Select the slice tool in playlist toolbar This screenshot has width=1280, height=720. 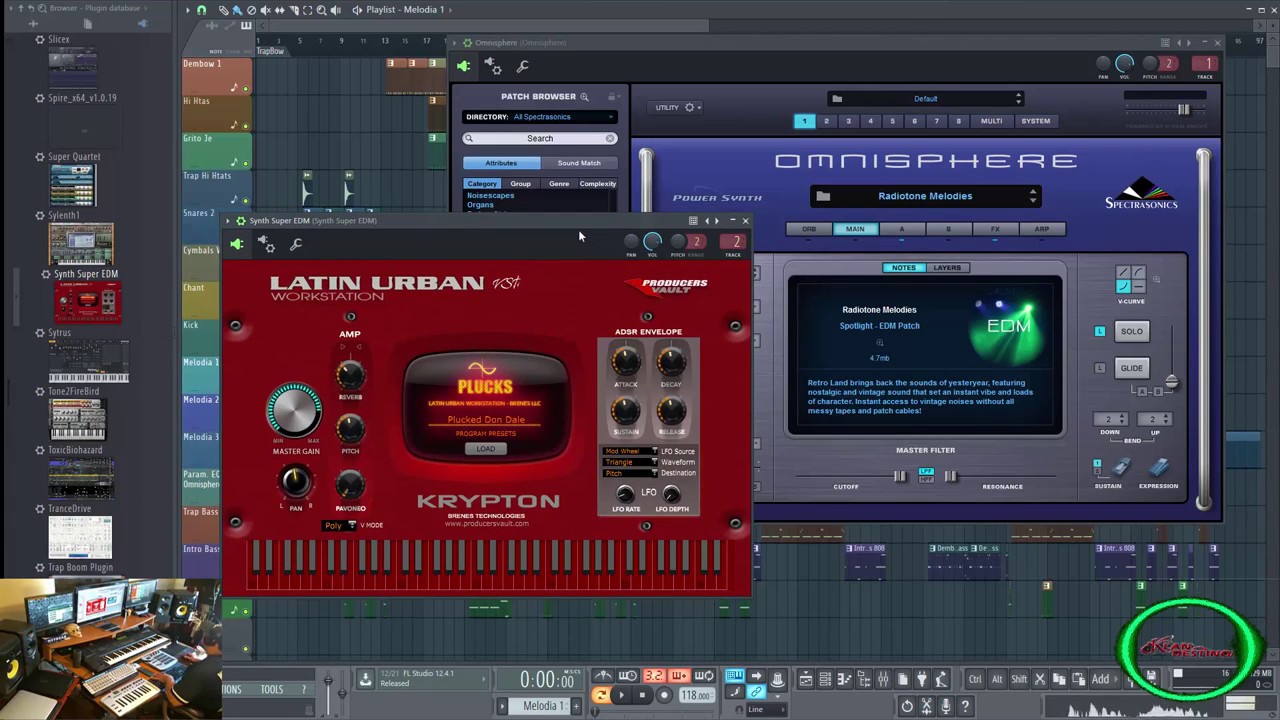pyautogui.click(x=293, y=10)
